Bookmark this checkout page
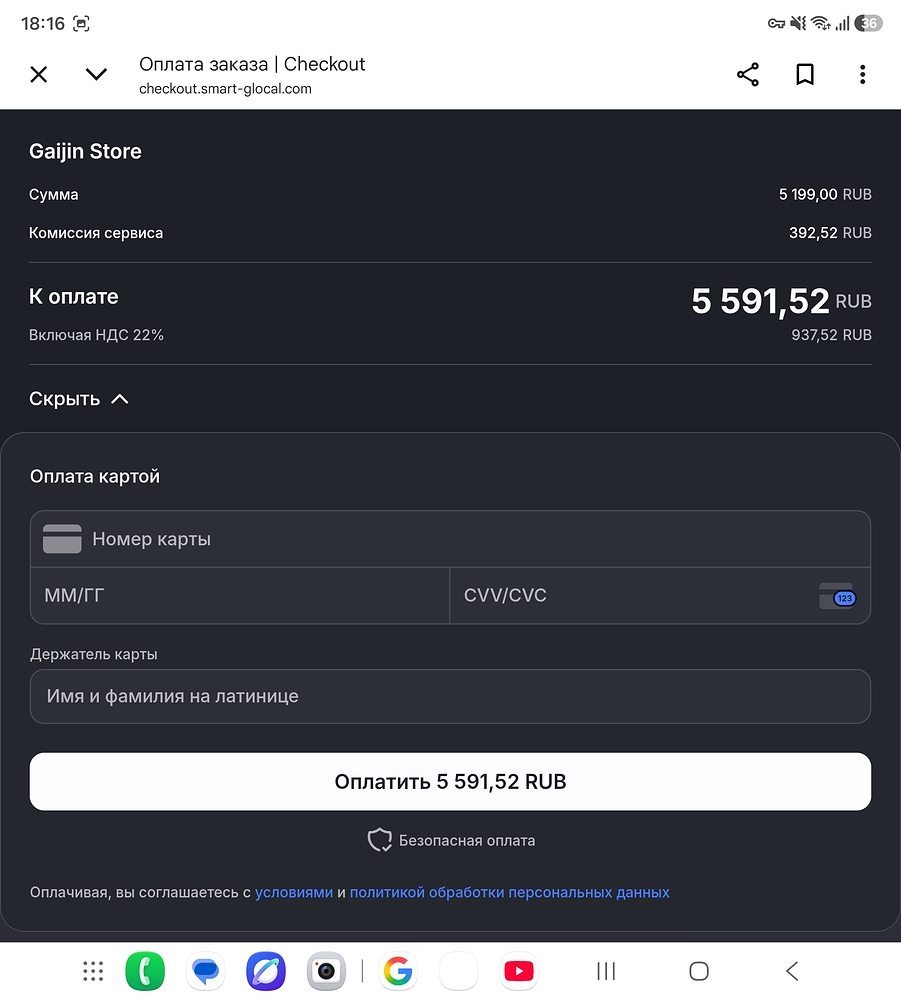Viewport: 901px width, 1000px height. [805, 75]
